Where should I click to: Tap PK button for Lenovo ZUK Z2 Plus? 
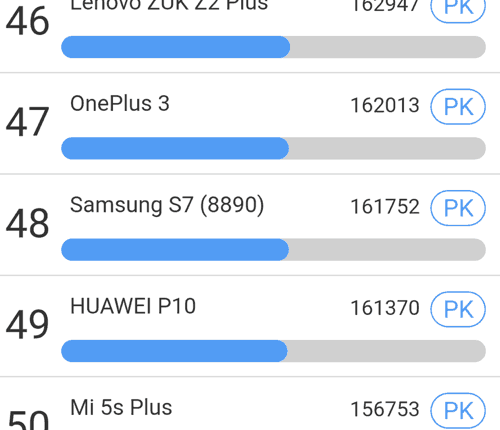tap(458, 7)
